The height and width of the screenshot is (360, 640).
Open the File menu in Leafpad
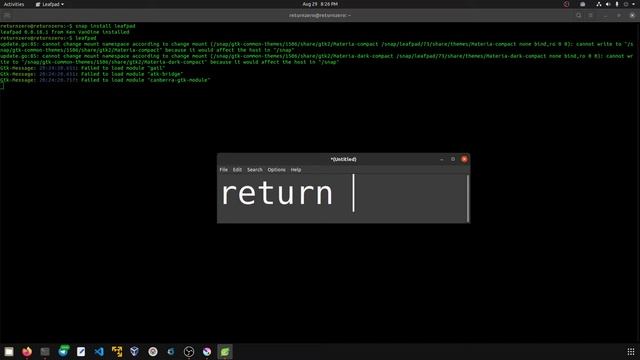point(224,170)
